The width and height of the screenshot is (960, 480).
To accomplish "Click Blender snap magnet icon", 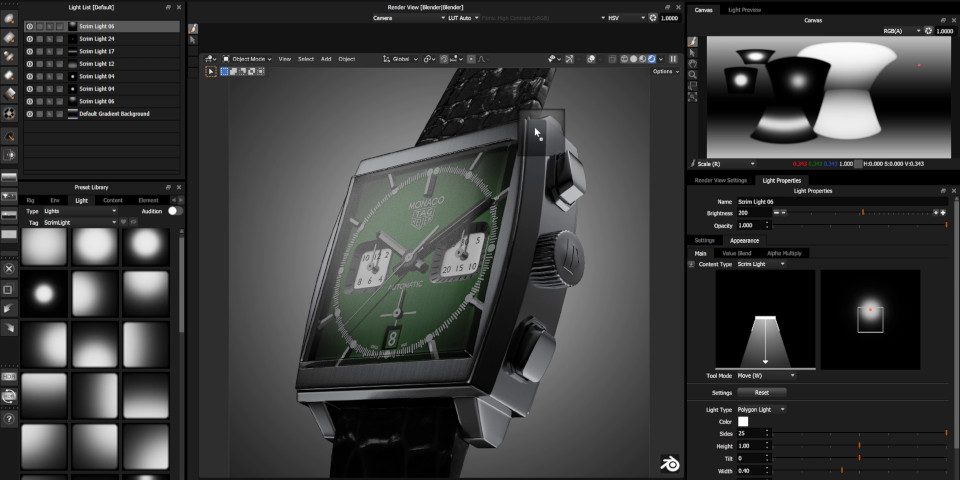I will (x=443, y=59).
